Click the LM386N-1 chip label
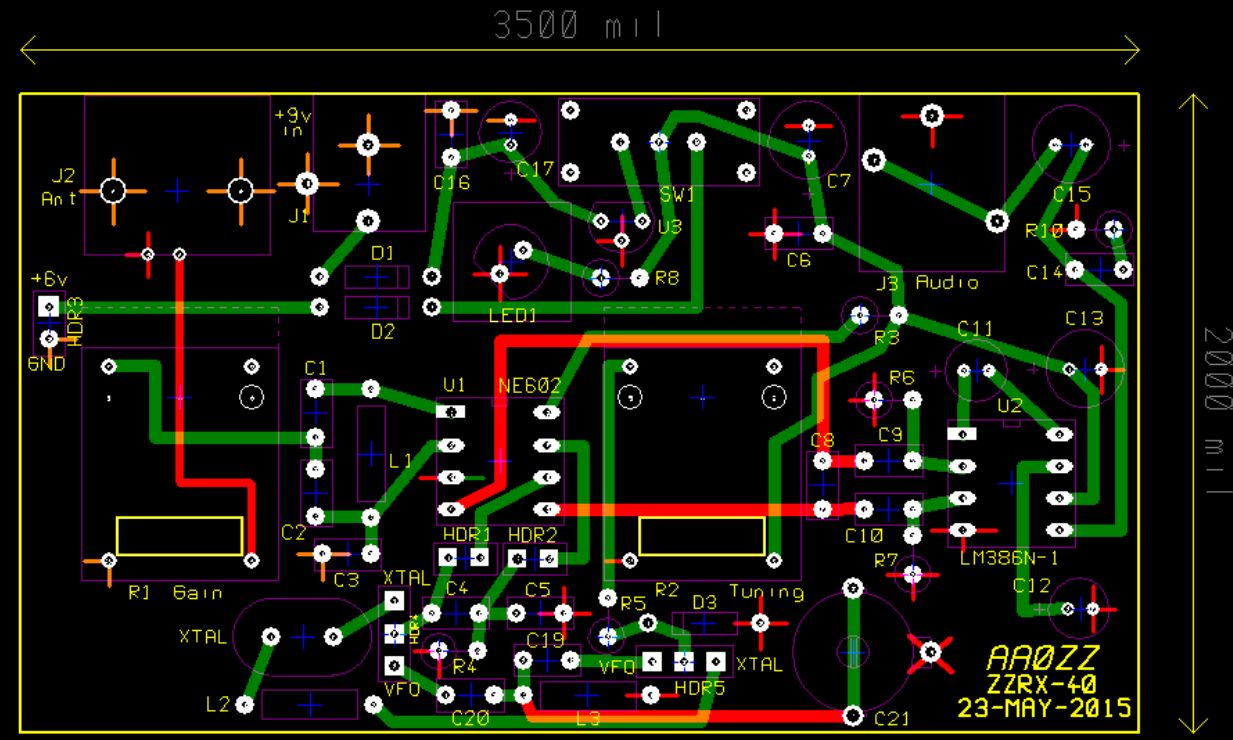This screenshot has width=1233, height=740. point(1008,558)
